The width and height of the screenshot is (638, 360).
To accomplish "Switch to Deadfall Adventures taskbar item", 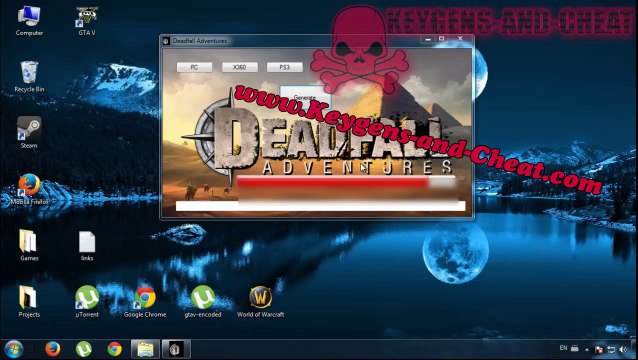I will [176, 349].
